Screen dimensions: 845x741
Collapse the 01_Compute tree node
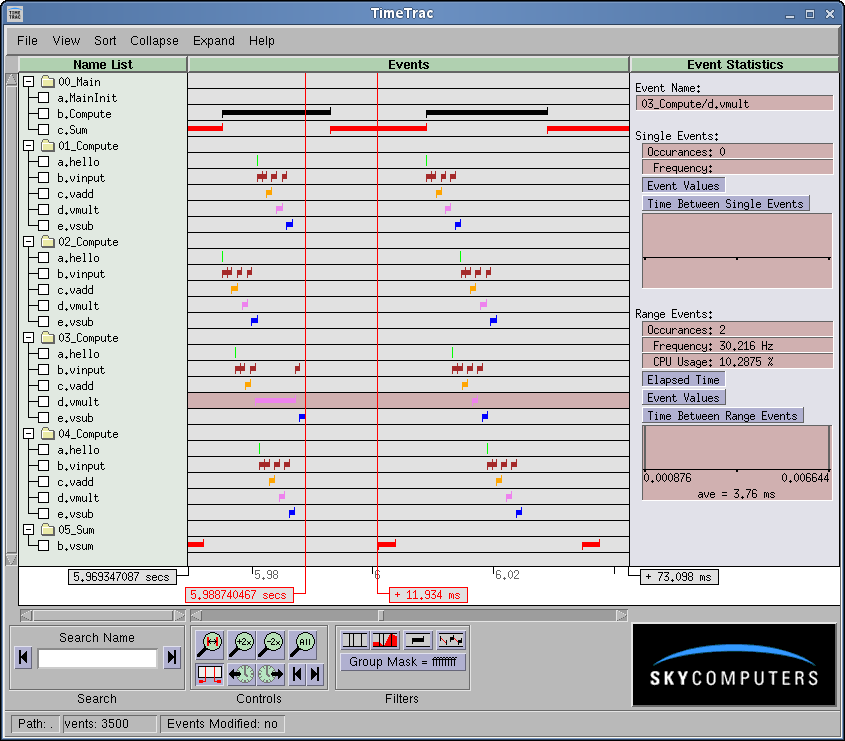tap(29, 146)
